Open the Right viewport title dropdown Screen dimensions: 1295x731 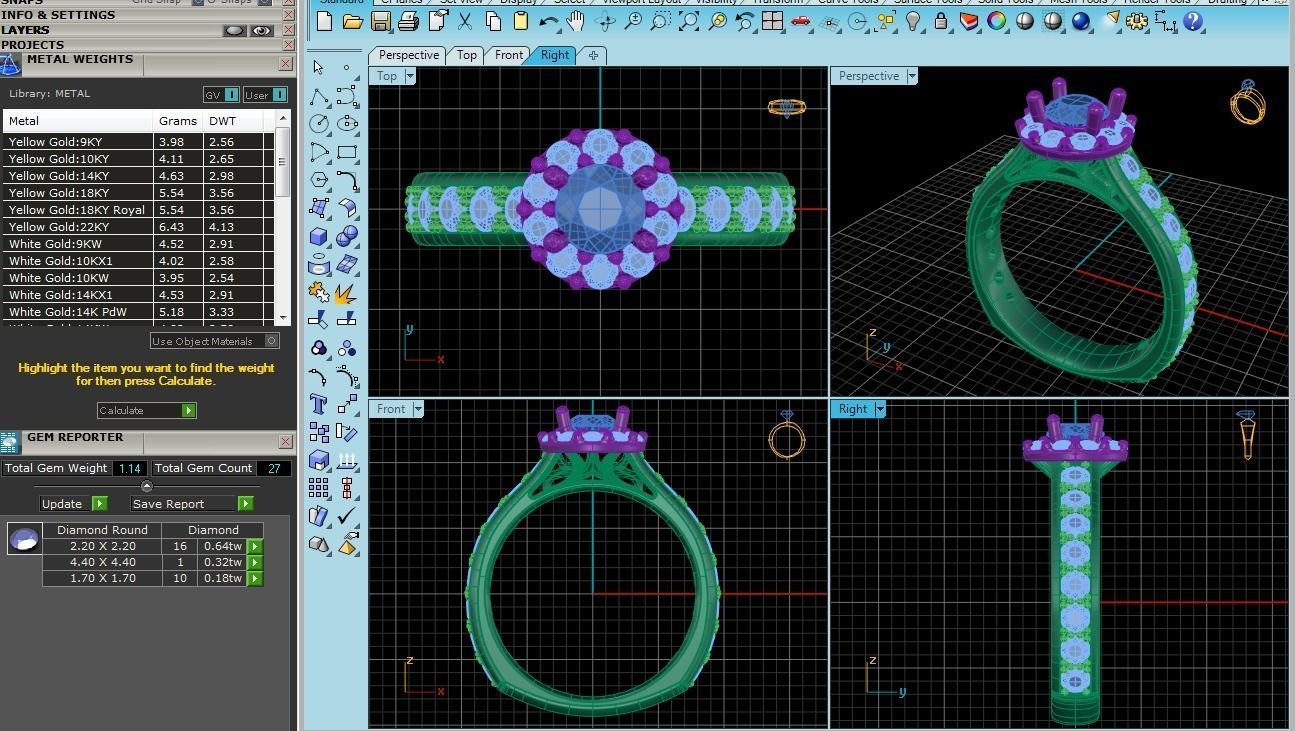[880, 409]
